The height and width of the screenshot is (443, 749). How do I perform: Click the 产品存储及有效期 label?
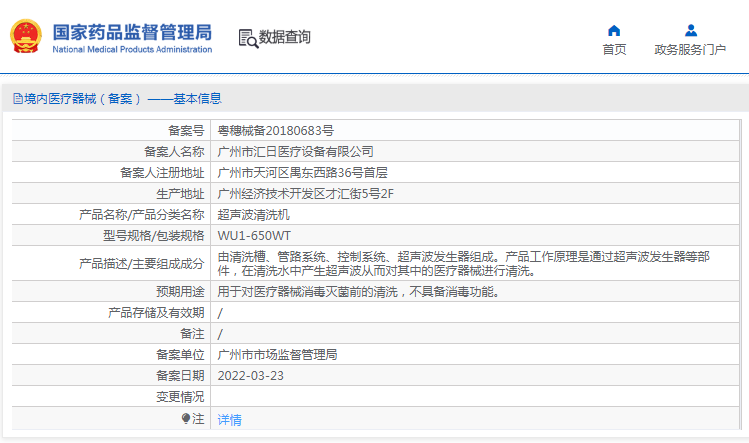coord(156,313)
